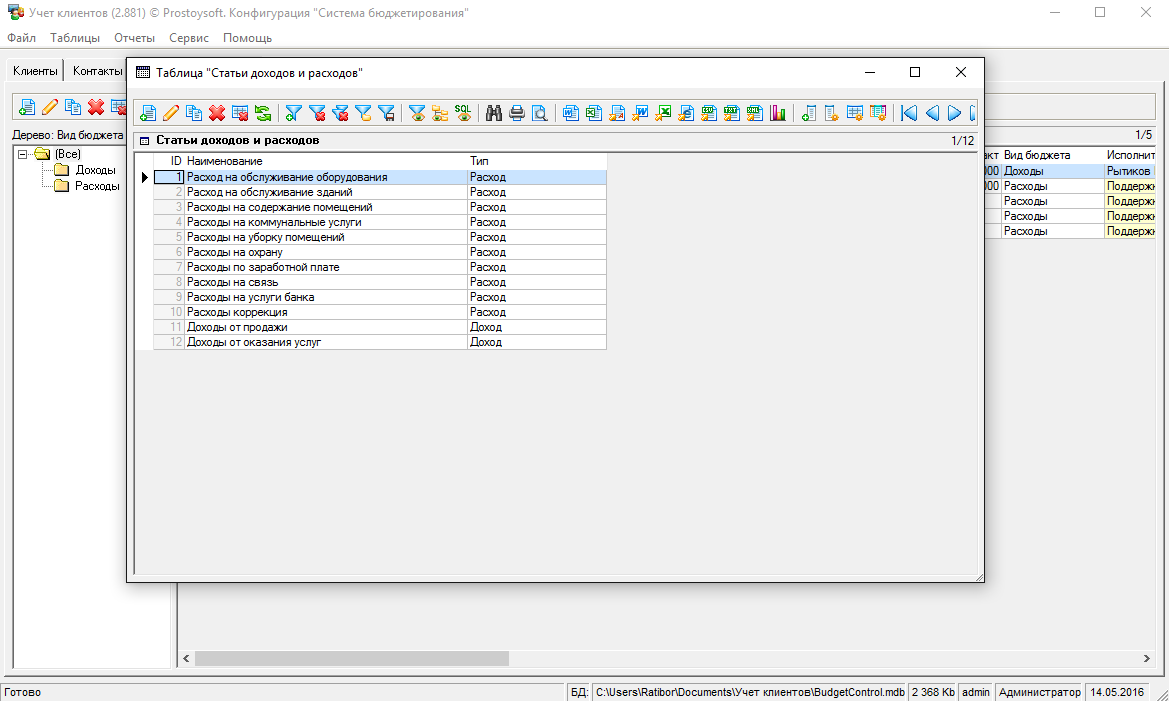
Task: Click the add filter funnel icon
Action: click(x=294, y=113)
